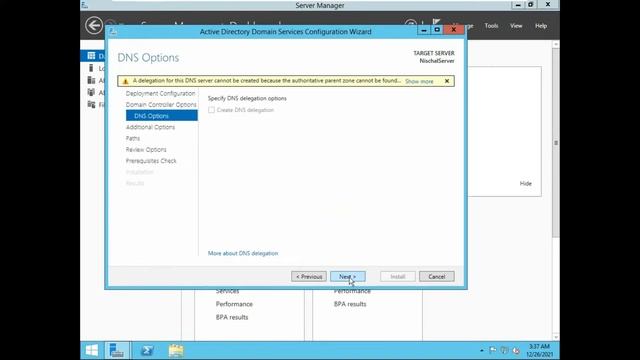This screenshot has width=640, height=360.
Task: Click the network icon in system tray
Action: (x=504, y=350)
